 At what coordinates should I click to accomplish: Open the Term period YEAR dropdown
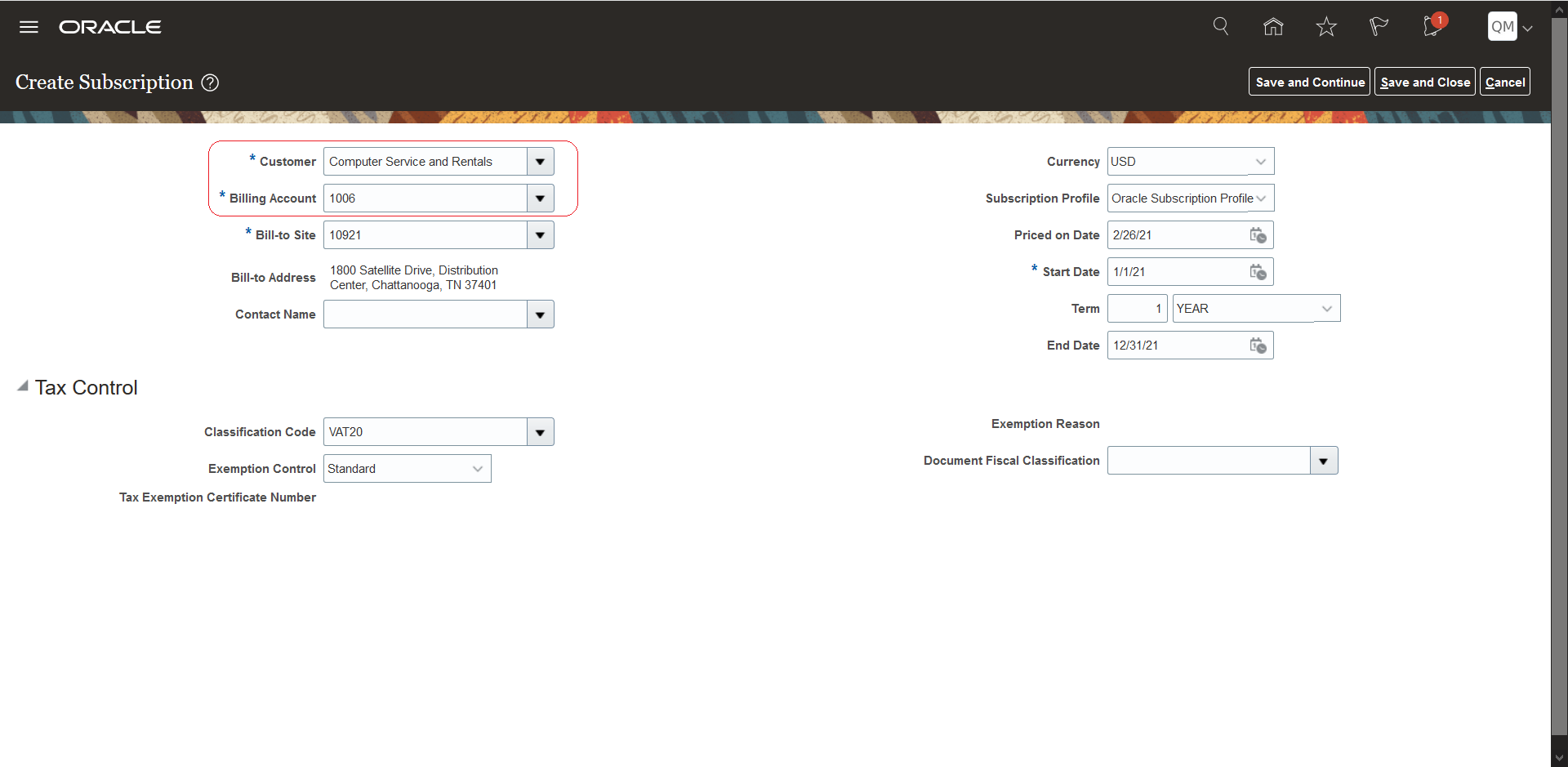(x=1256, y=309)
